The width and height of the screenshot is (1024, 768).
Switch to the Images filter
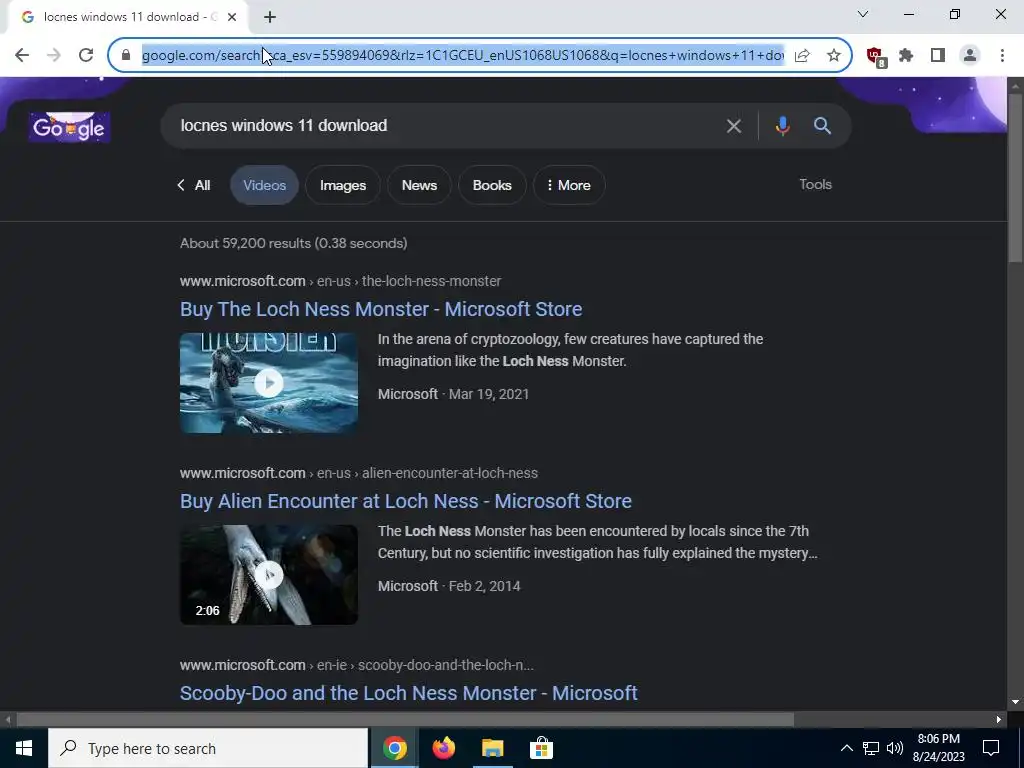coord(343,185)
